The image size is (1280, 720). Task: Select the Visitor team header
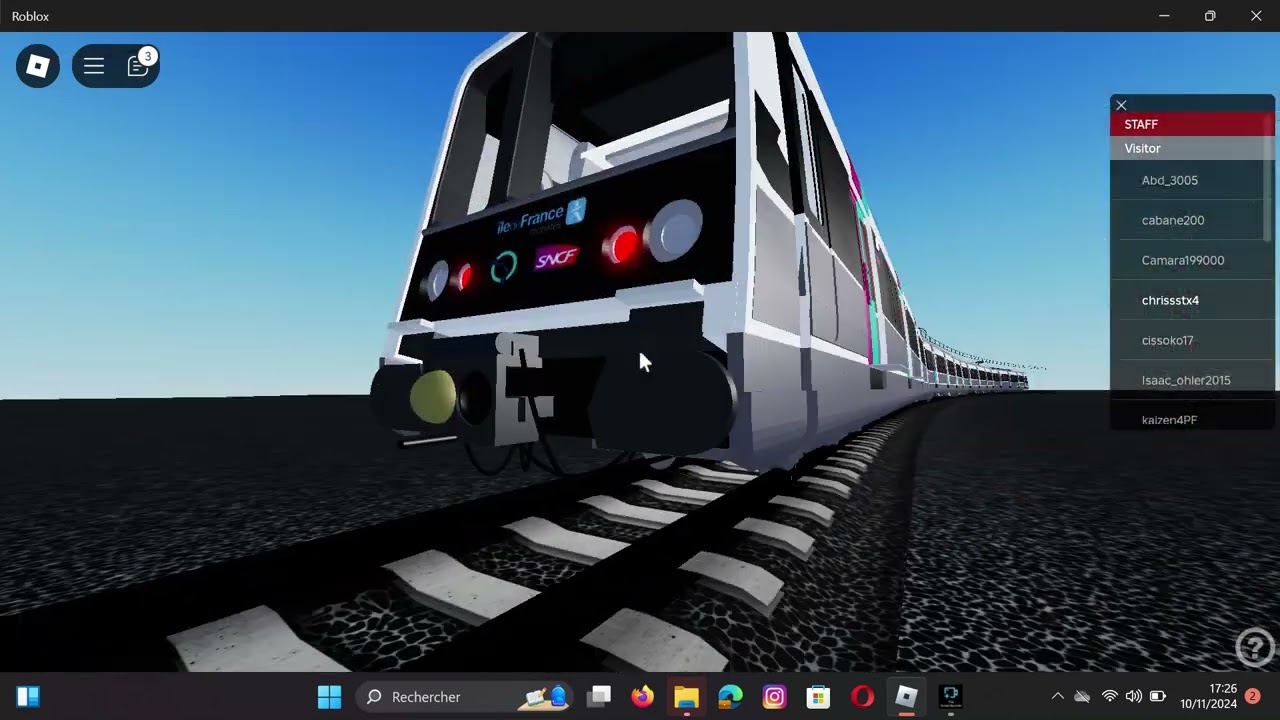[x=1192, y=148]
